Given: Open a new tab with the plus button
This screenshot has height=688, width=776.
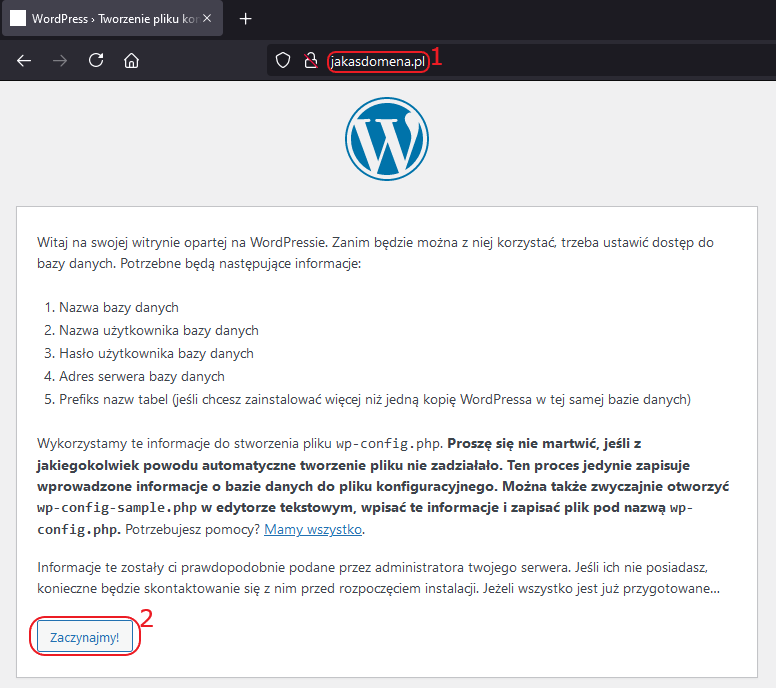Looking at the screenshot, I should pyautogui.click(x=245, y=19).
